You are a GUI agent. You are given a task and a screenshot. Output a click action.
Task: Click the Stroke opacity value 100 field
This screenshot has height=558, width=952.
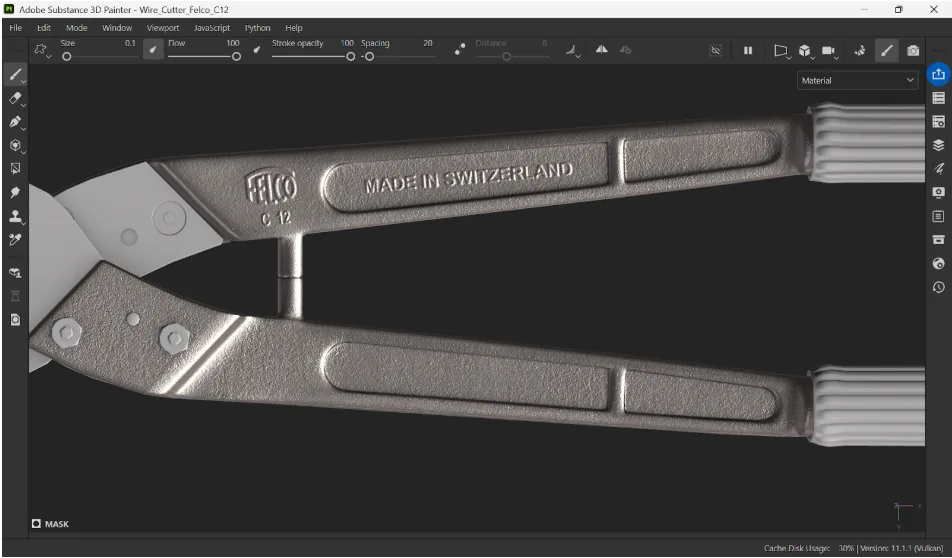coord(347,43)
